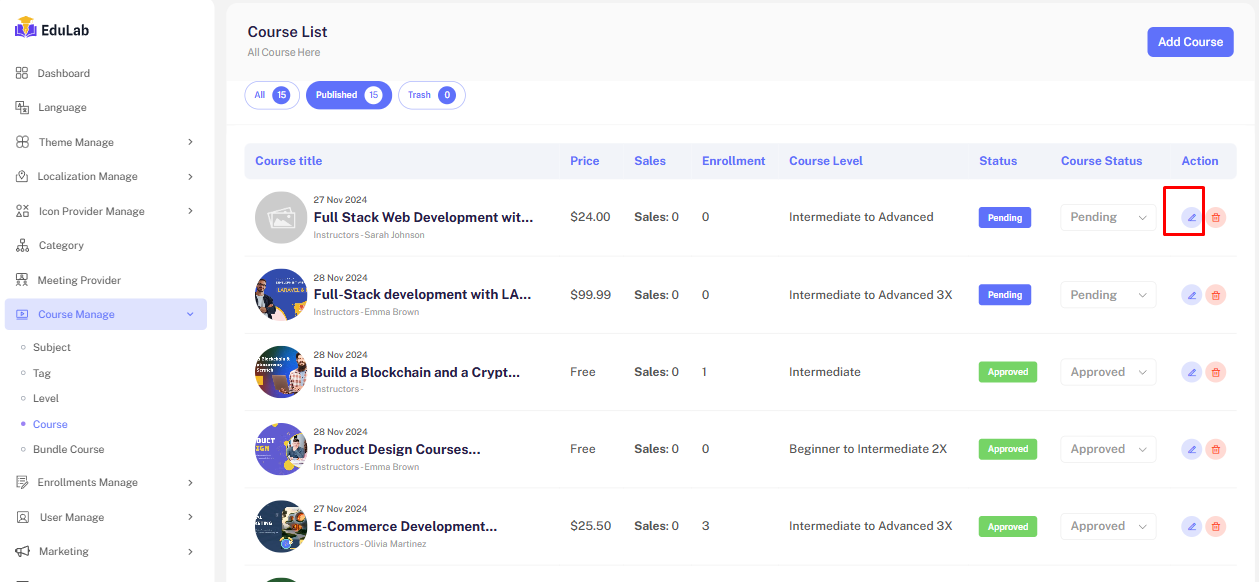This screenshot has width=1259, height=582.
Task: Edit the Build a Blockchain course
Action: pyautogui.click(x=1191, y=372)
